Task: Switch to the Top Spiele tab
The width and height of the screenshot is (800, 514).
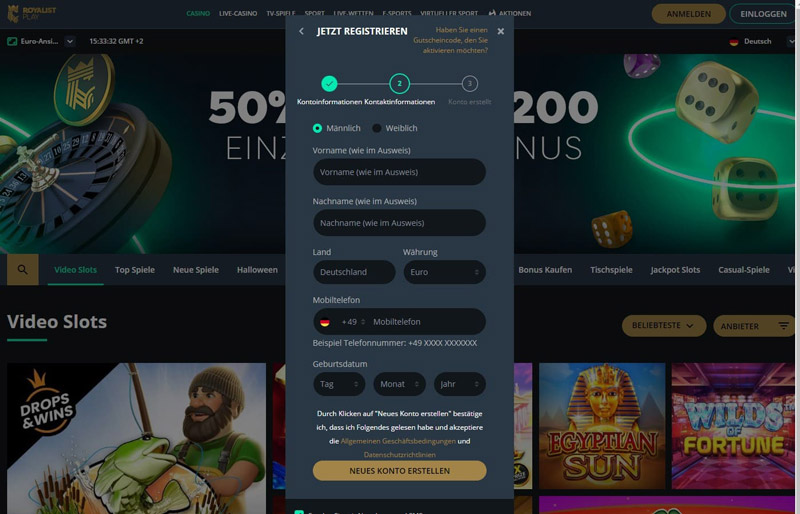Action: [135, 270]
